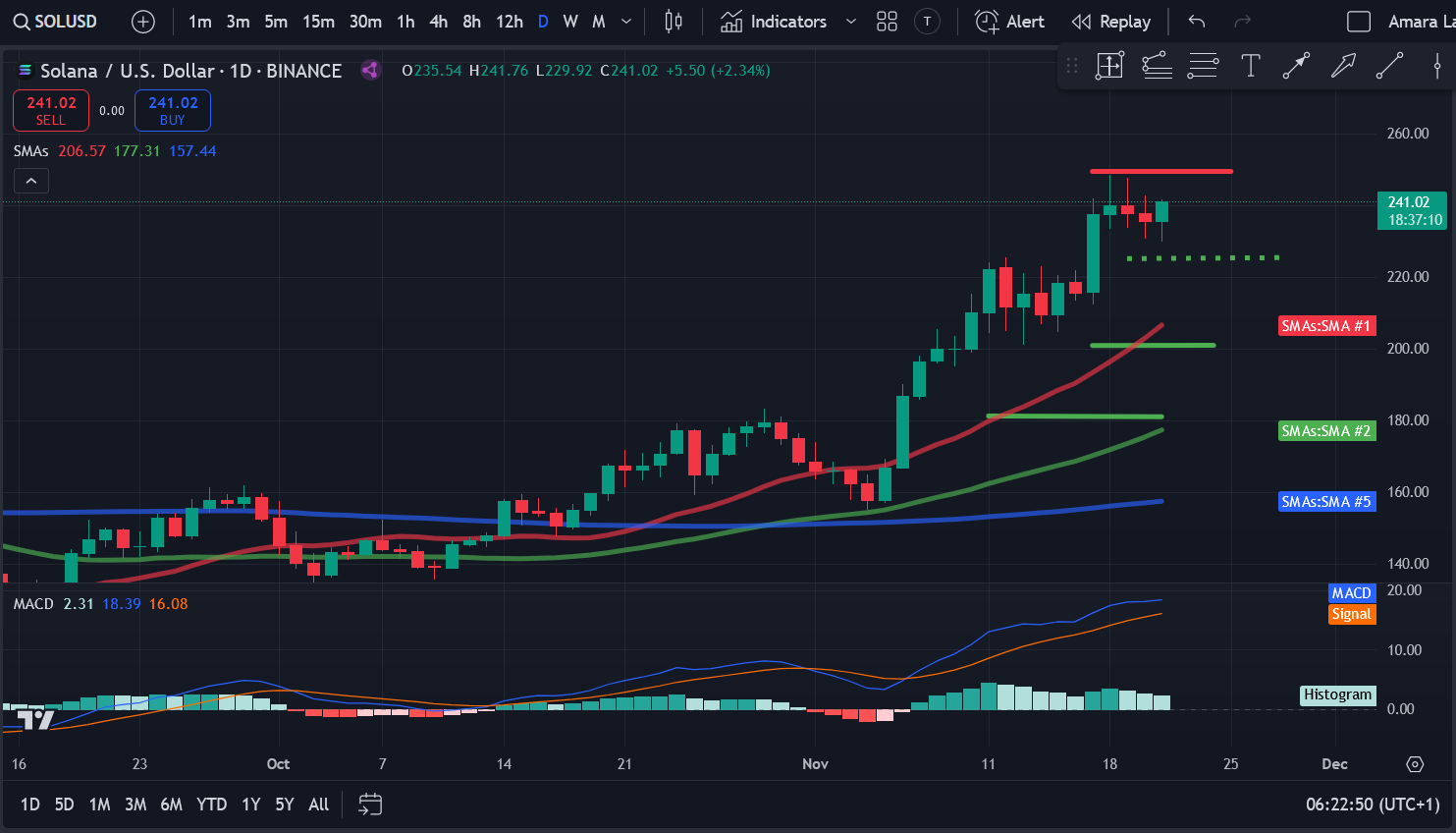Open time axis settings gear icon
This screenshot has height=833, width=1456.
1415,764
